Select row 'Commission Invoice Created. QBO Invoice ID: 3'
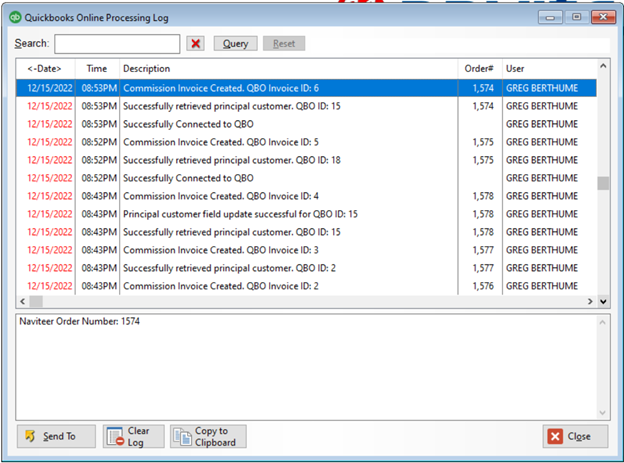Screen dimensions: 624x463 pyautogui.click(x=306, y=250)
